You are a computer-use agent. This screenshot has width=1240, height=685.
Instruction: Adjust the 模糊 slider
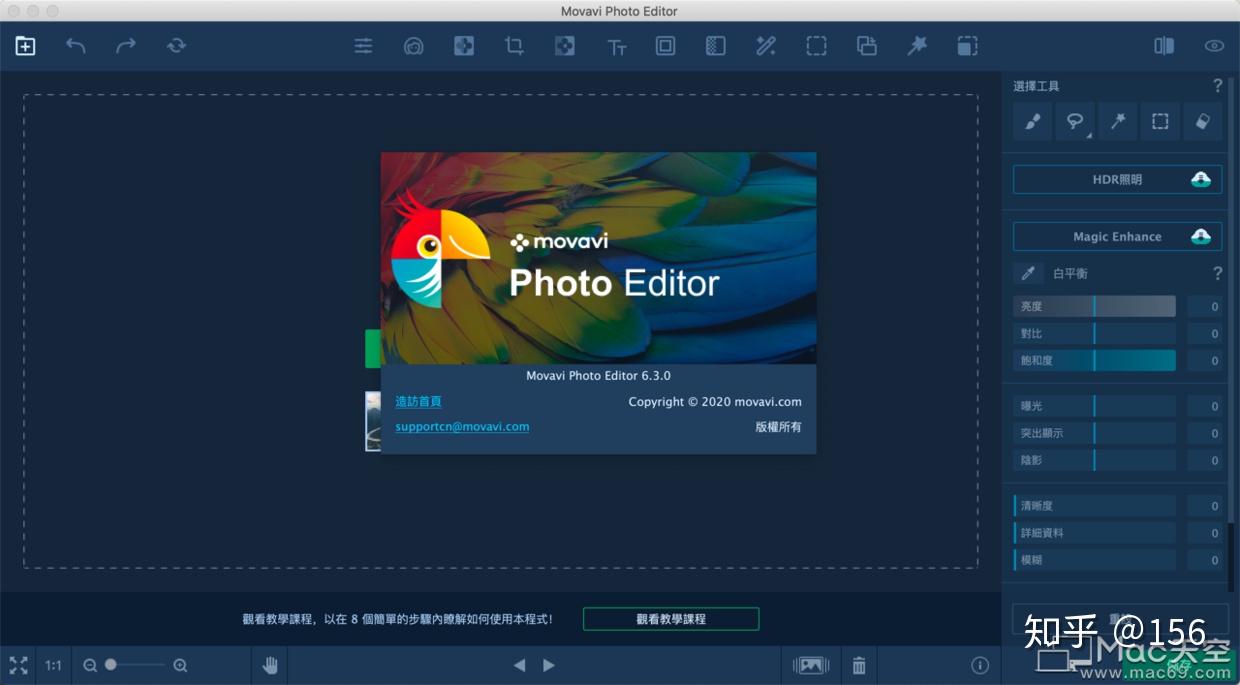(1095, 560)
